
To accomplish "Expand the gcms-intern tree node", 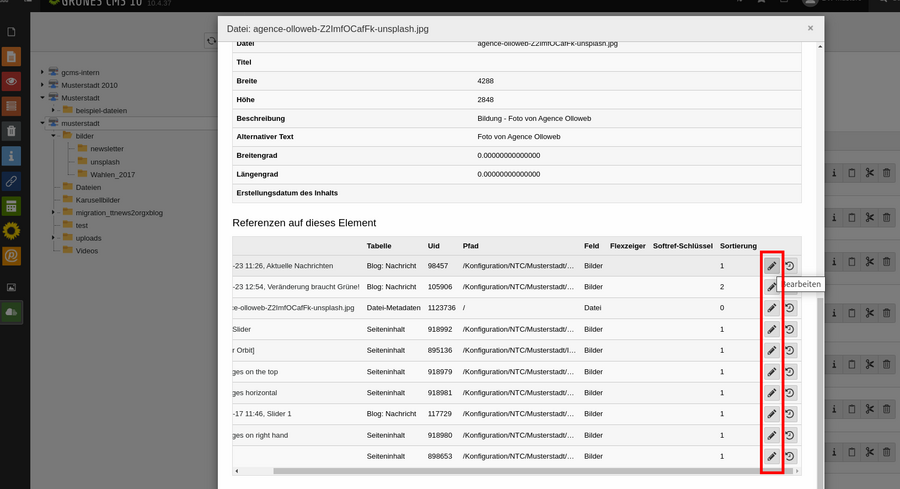I will click(x=42, y=72).
